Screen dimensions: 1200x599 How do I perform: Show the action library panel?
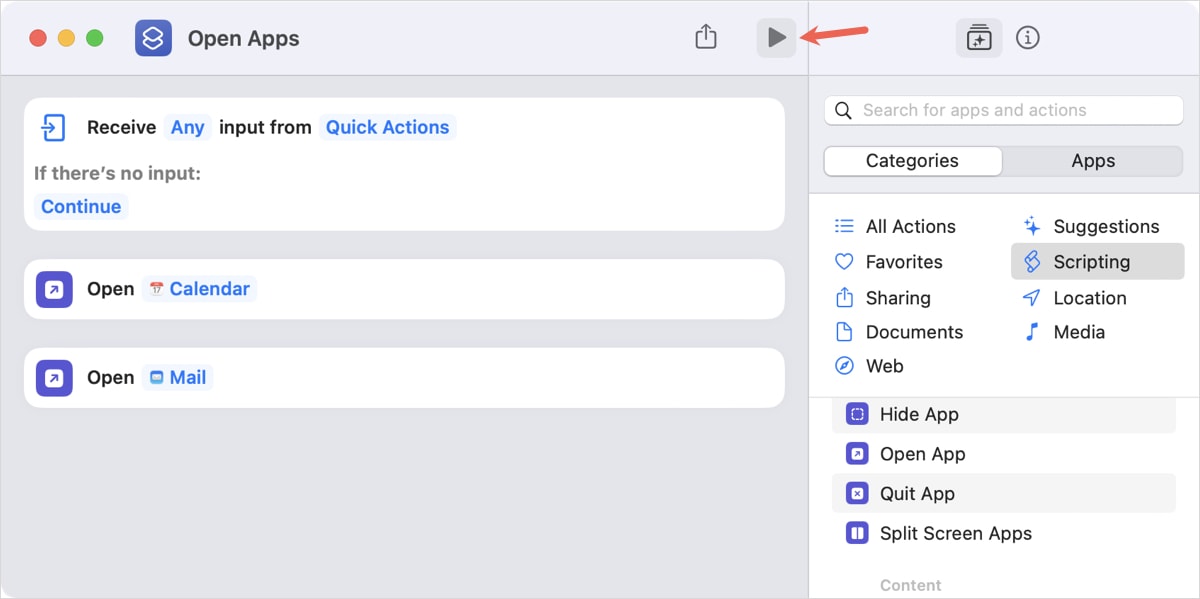[978, 37]
